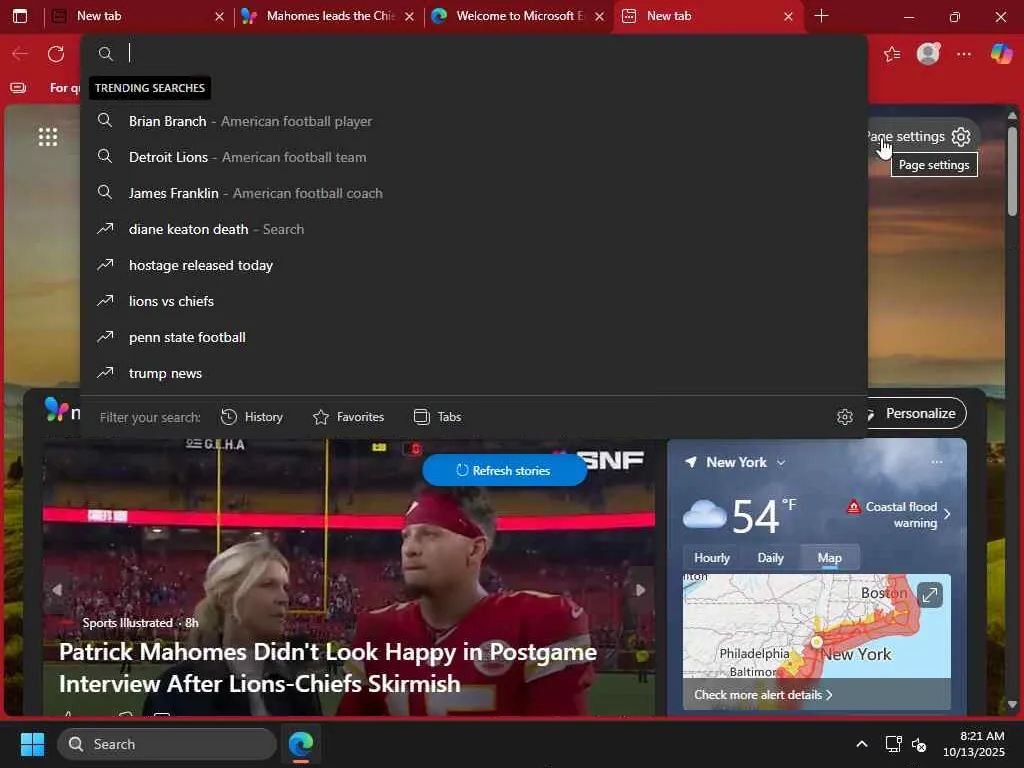Expand the New York location dropdown
This screenshot has height=768, width=1024.
point(781,462)
